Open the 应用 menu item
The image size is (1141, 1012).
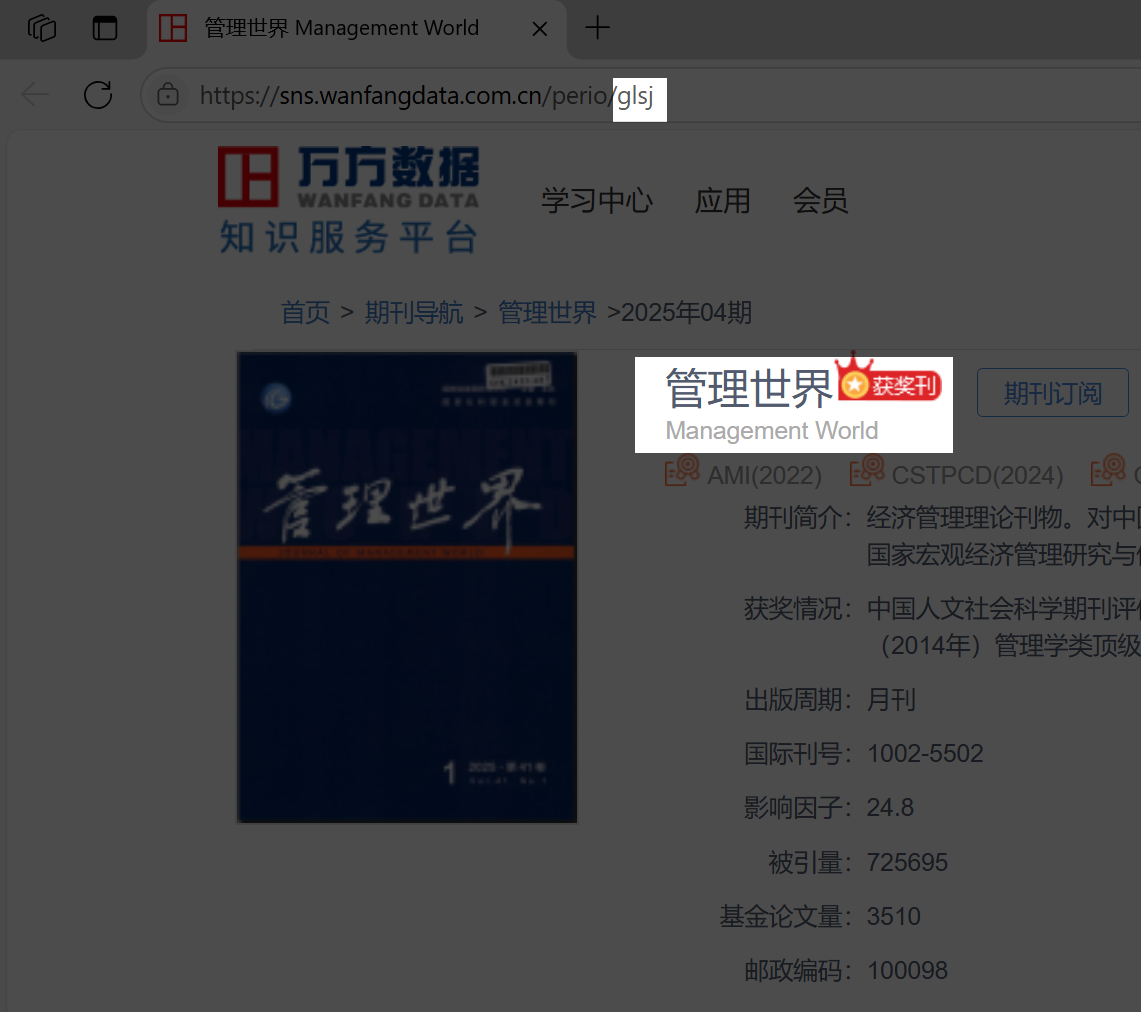[722, 200]
